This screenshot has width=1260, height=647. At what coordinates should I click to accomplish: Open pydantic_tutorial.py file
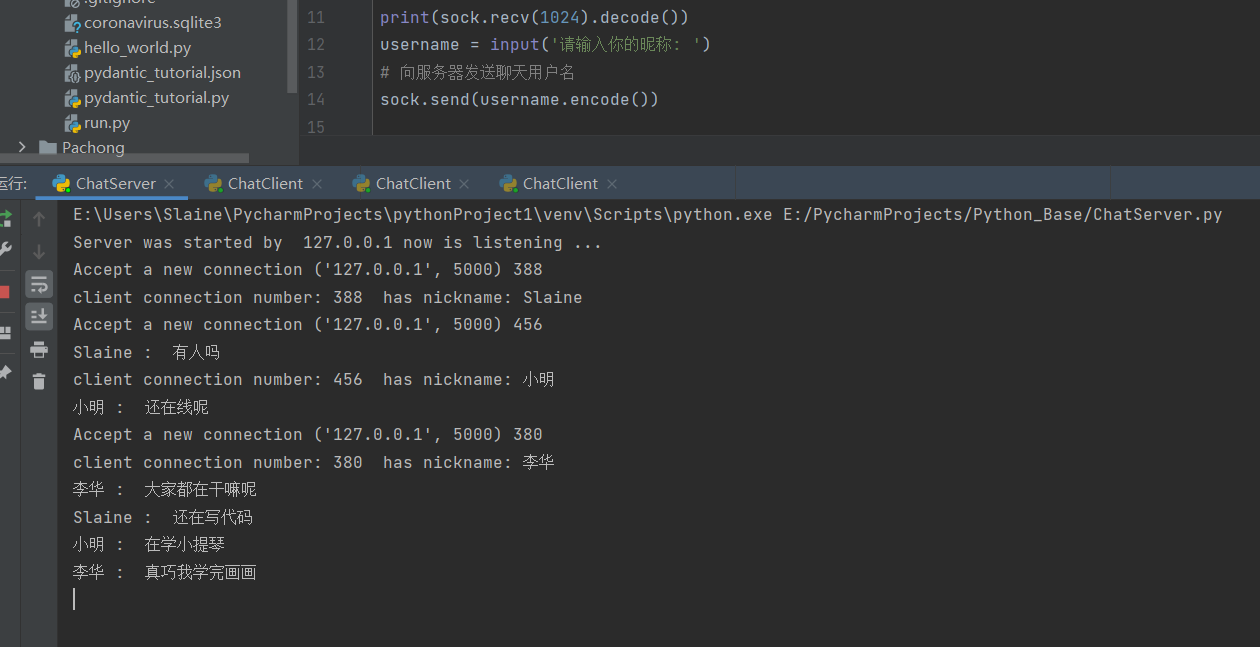point(157,97)
